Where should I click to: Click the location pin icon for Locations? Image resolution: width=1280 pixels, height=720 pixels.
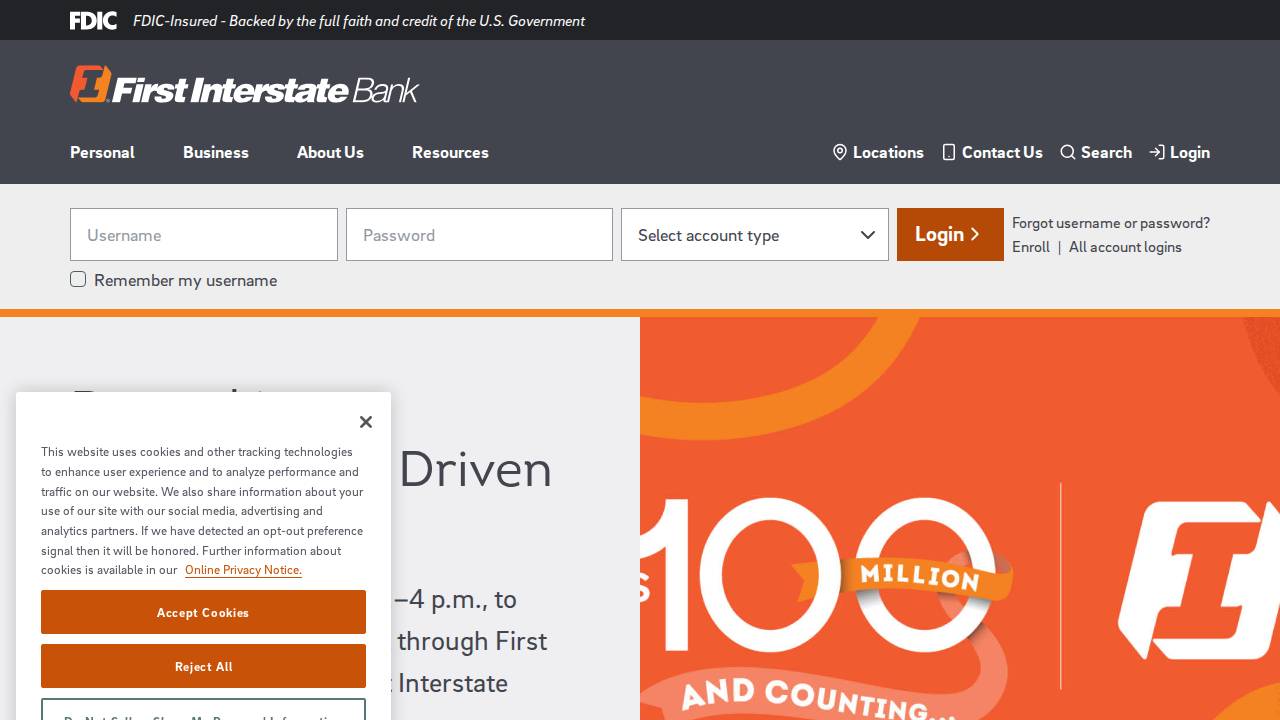coord(840,152)
